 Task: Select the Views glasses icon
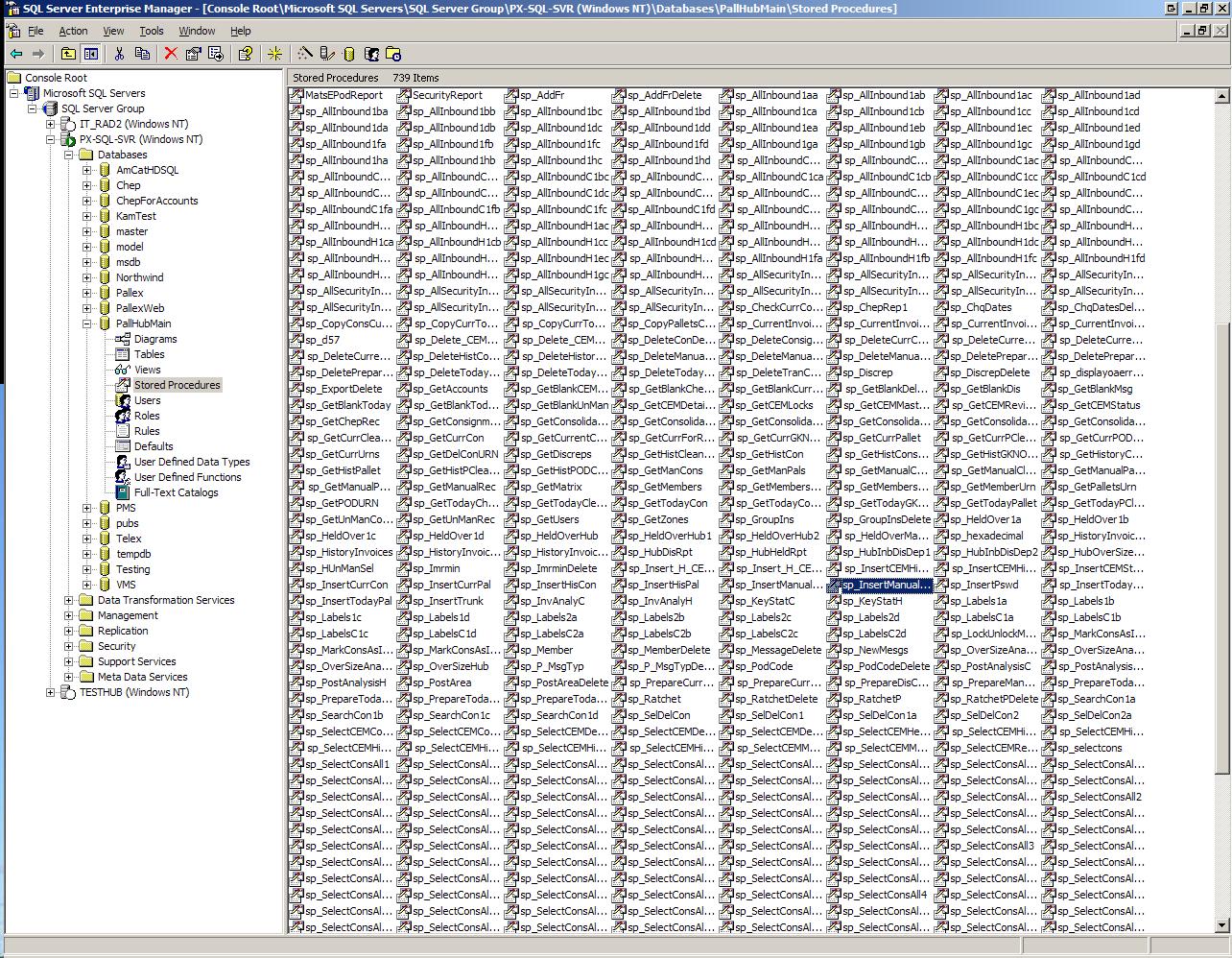(x=123, y=370)
